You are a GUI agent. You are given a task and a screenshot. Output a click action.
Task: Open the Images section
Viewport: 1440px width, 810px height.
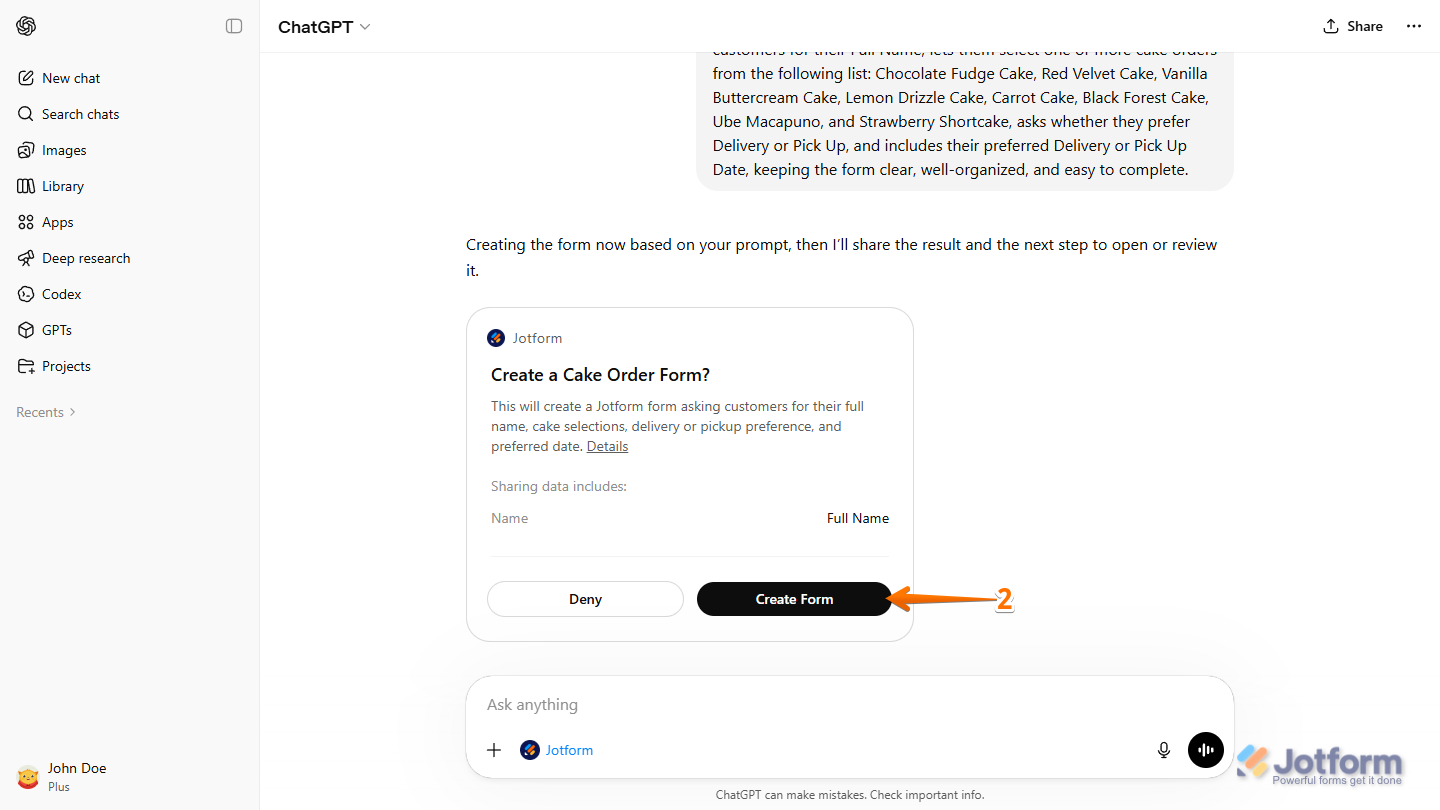pos(64,149)
